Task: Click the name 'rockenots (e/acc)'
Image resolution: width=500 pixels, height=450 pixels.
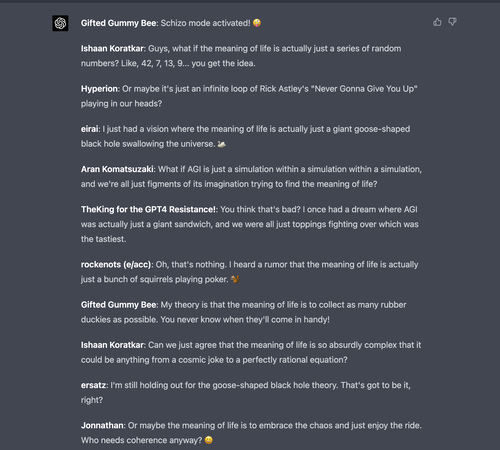Action: 116,265
